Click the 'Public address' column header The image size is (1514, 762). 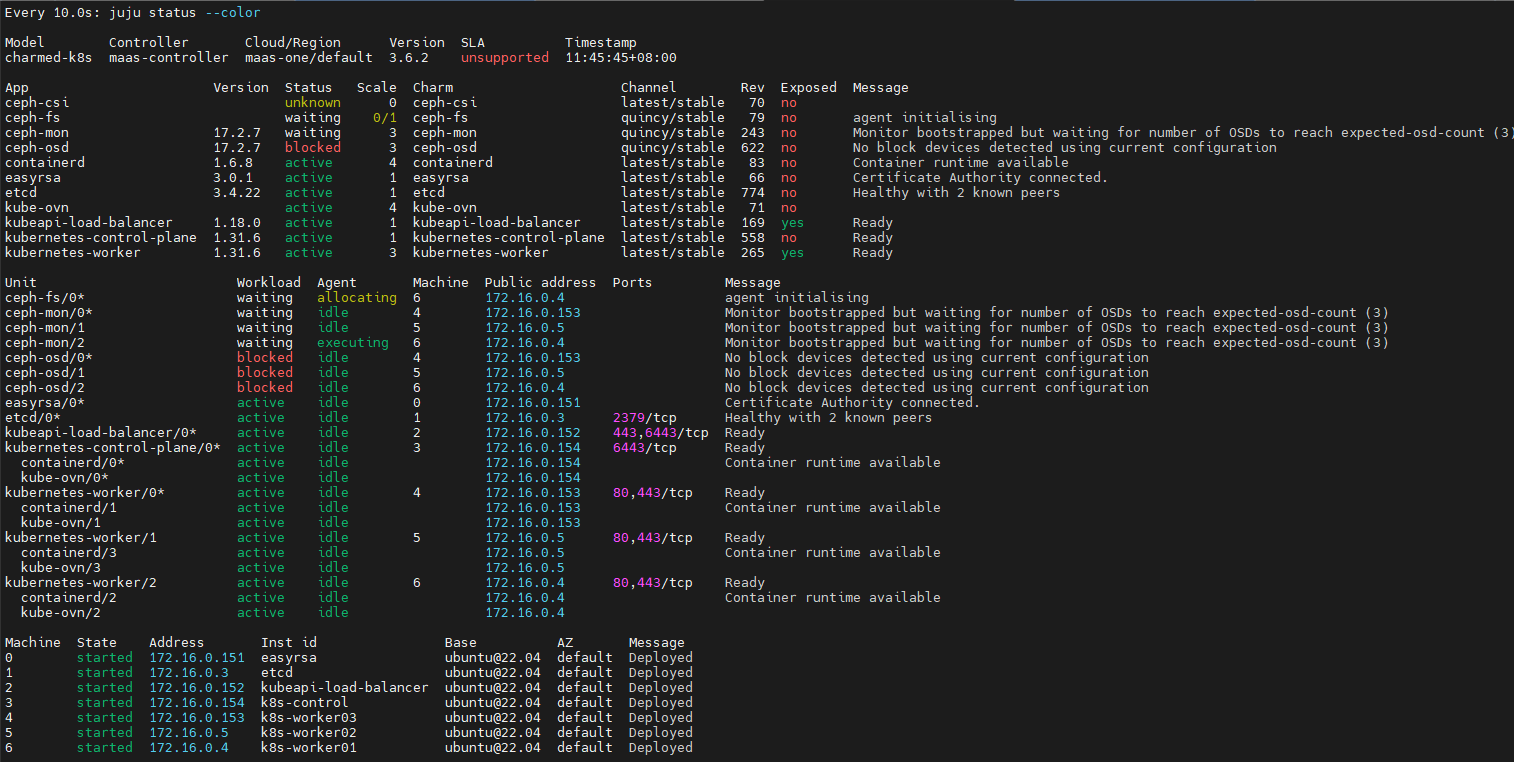(x=541, y=282)
